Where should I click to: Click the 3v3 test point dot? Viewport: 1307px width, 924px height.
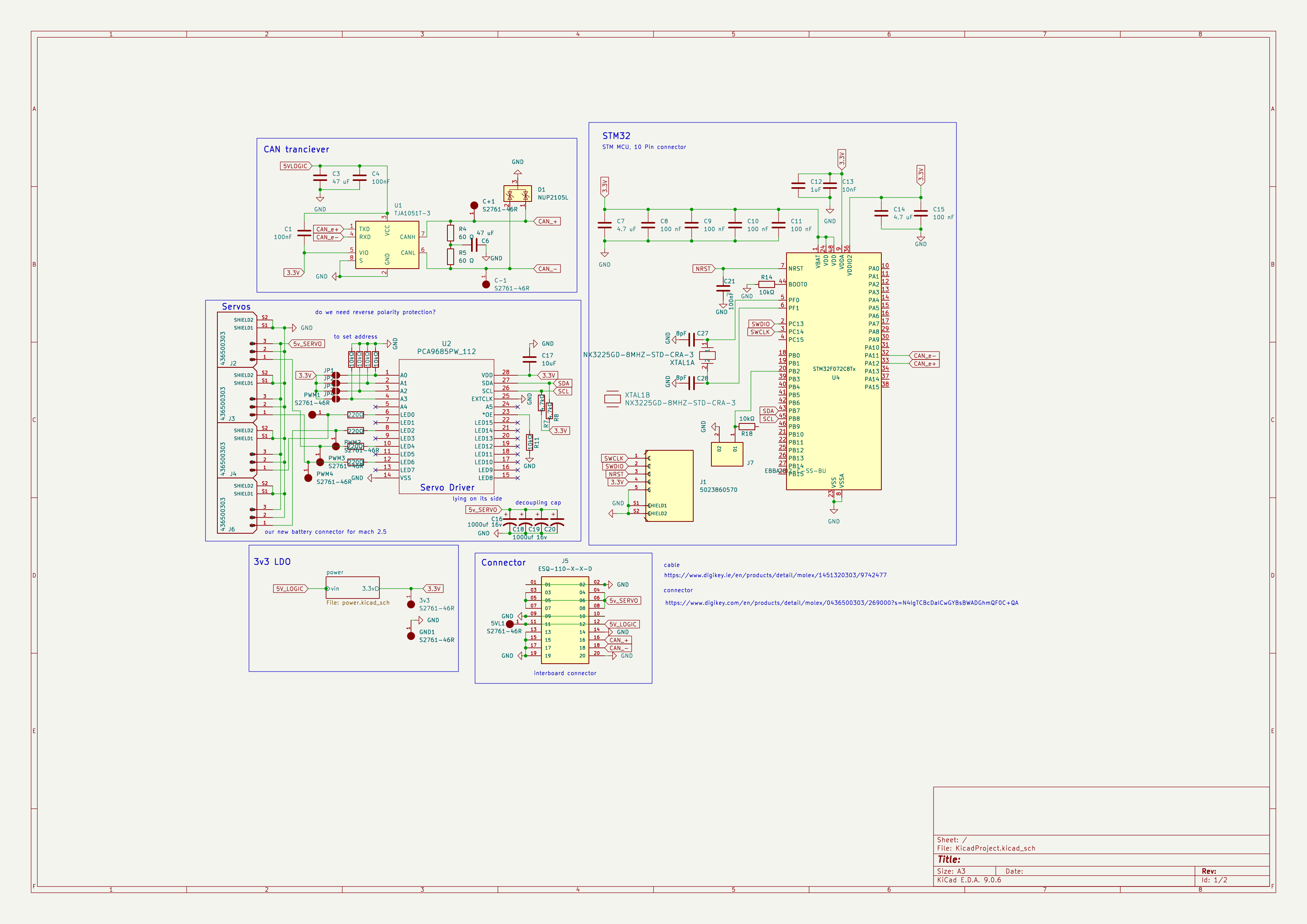[411, 604]
